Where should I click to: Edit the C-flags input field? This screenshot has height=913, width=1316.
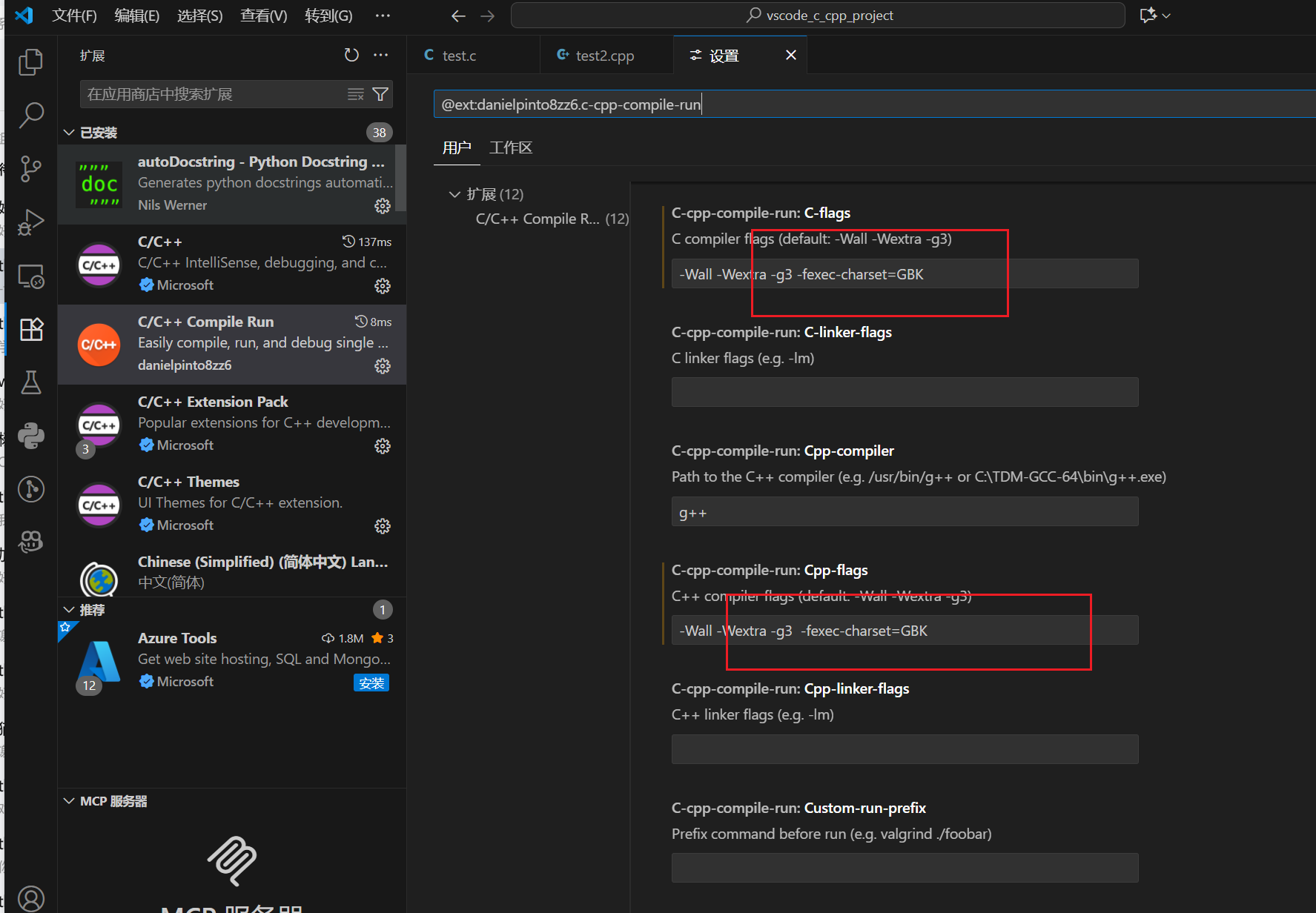point(905,274)
